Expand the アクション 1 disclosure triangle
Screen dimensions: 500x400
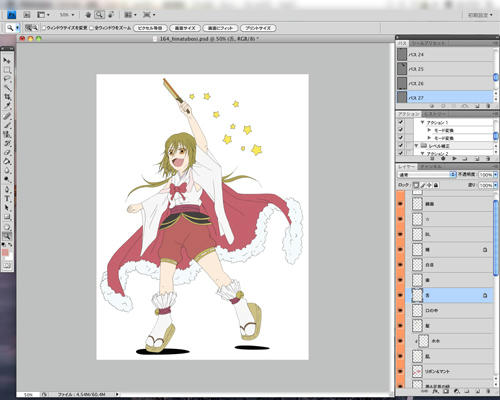[x=422, y=122]
